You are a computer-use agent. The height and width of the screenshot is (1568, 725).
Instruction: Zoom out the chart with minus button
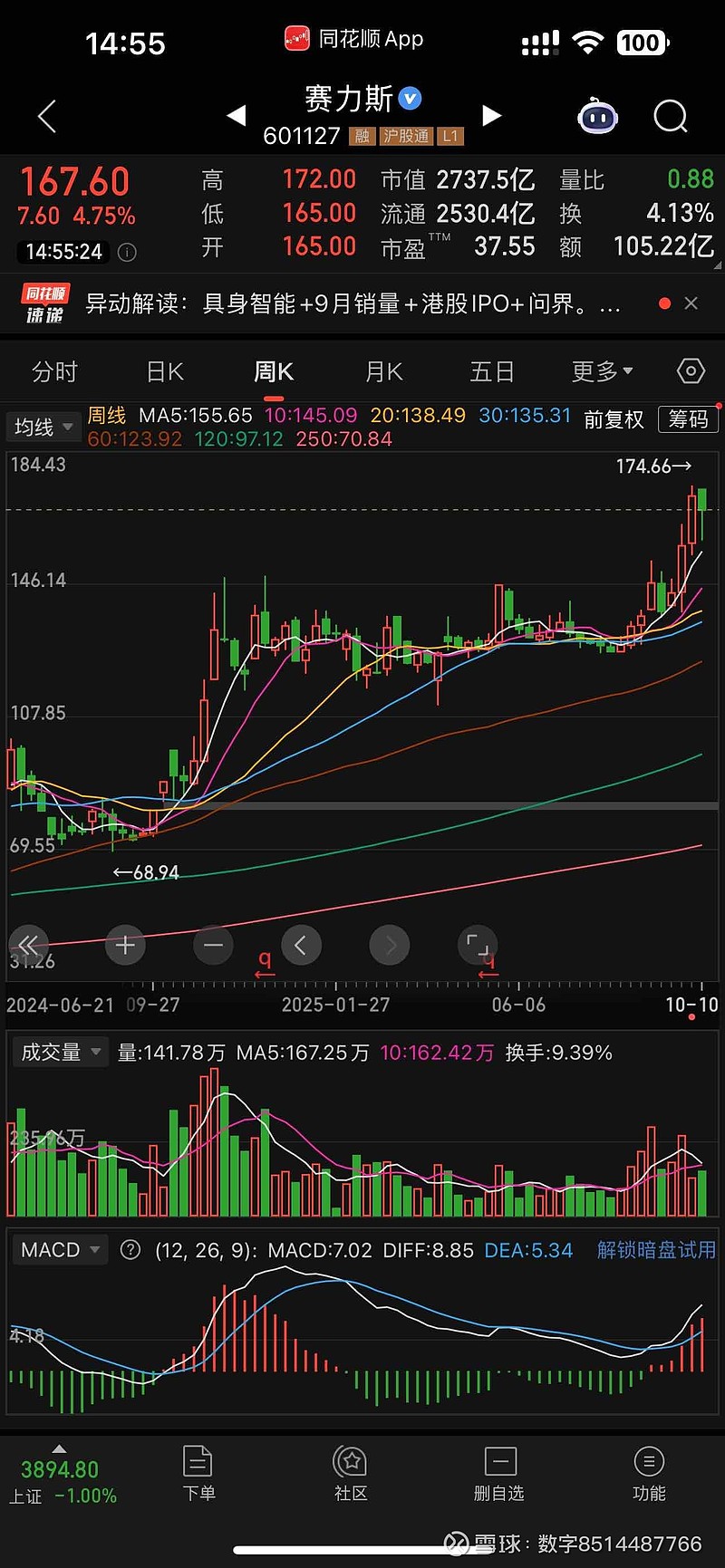[213, 946]
